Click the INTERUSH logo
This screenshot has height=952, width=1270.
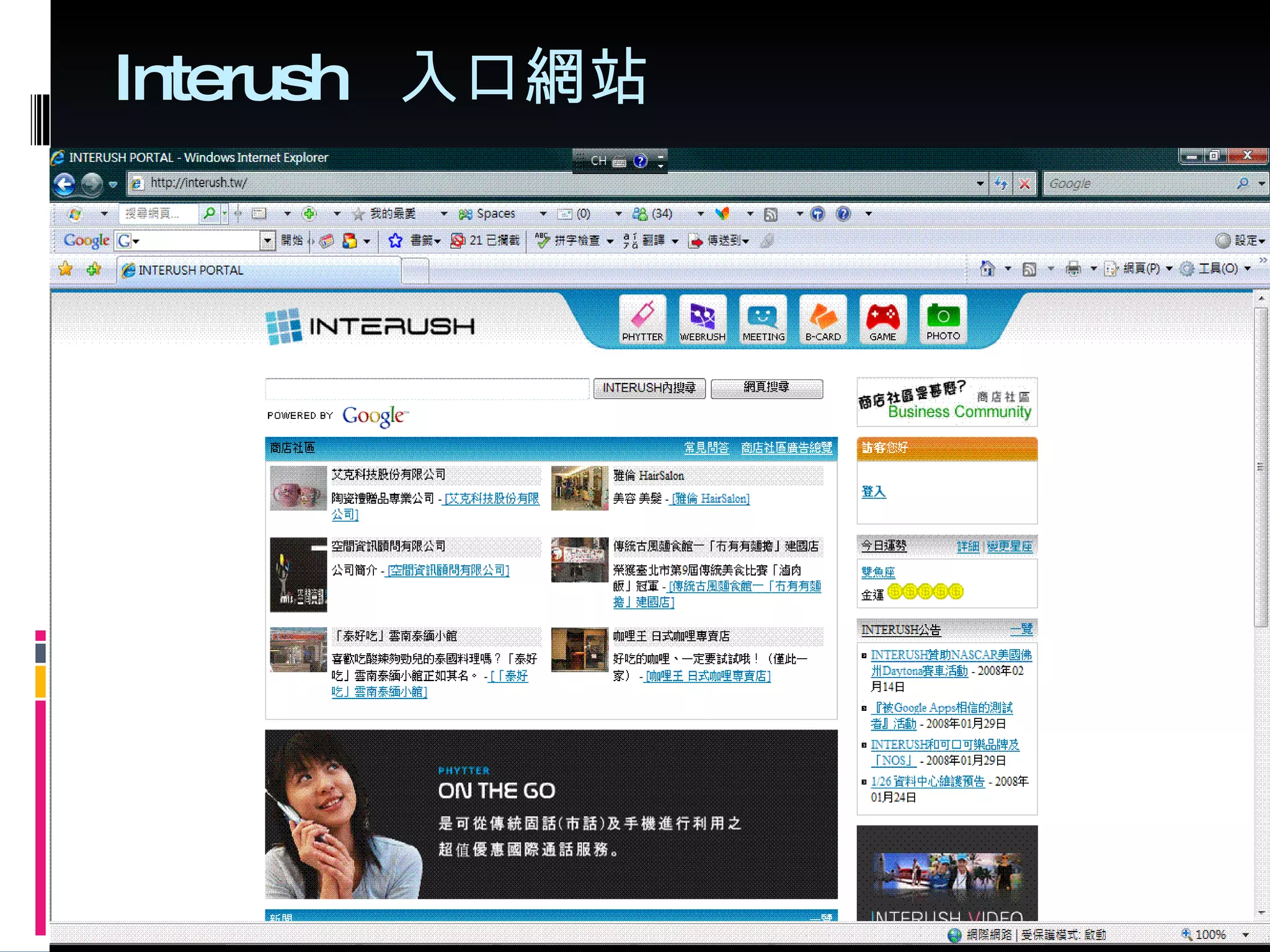[371, 325]
